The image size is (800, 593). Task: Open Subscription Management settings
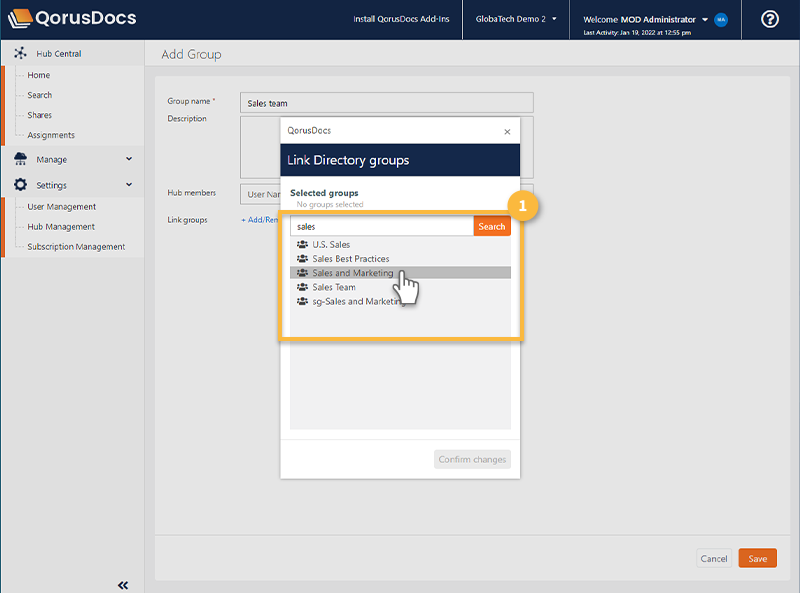click(x=77, y=246)
